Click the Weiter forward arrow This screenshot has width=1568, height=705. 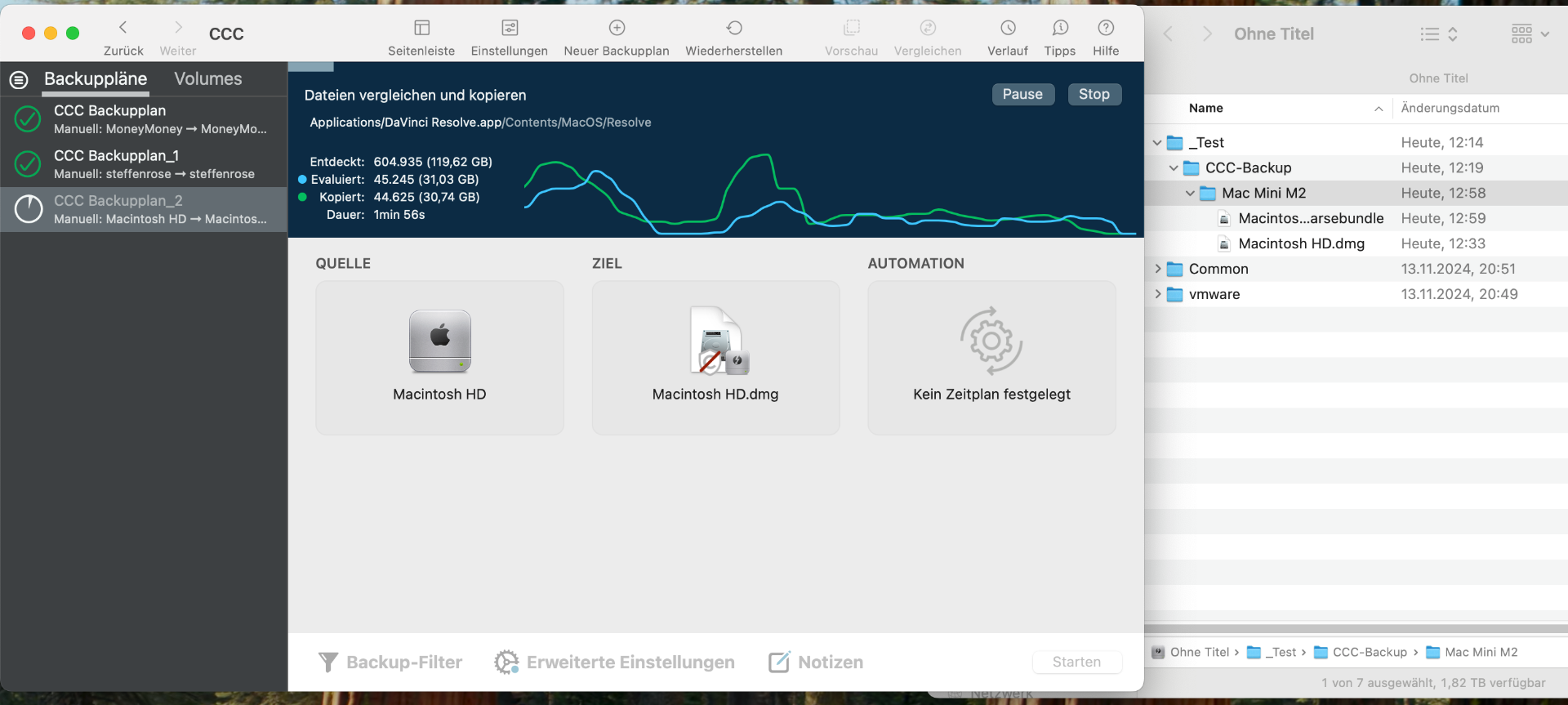(178, 28)
